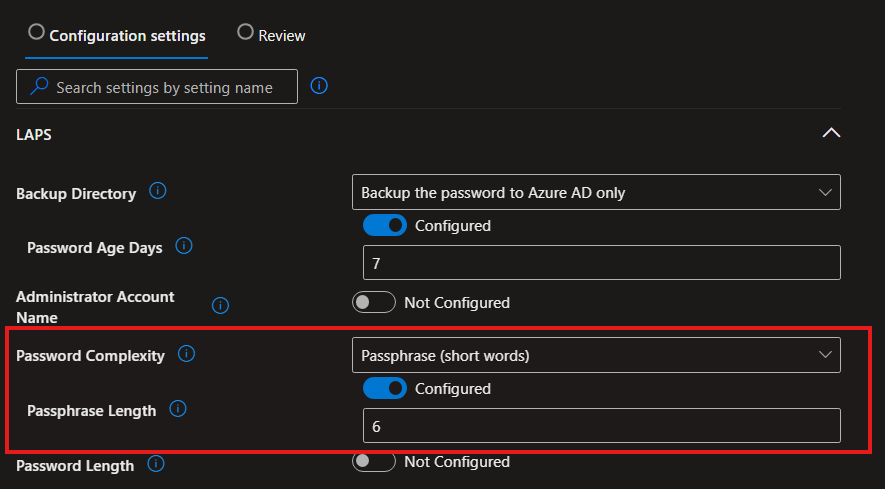Open the Backup Directory dropdown
Image resolution: width=885 pixels, height=489 pixels.
[x=596, y=192]
